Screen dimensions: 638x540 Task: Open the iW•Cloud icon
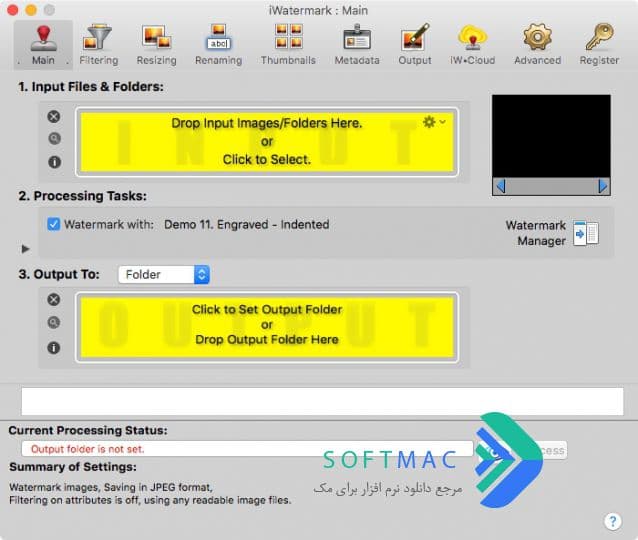472,37
